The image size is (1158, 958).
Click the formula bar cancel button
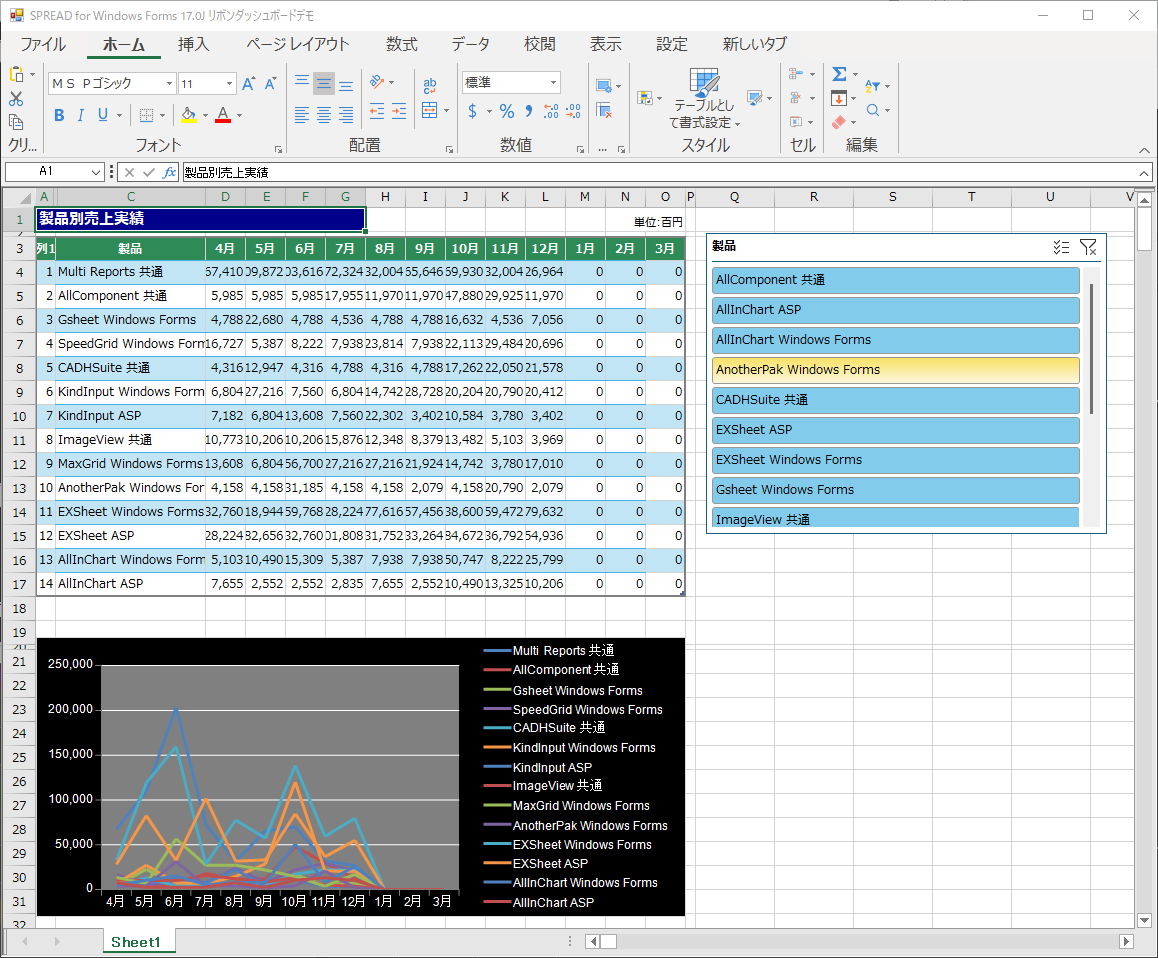tap(129, 172)
